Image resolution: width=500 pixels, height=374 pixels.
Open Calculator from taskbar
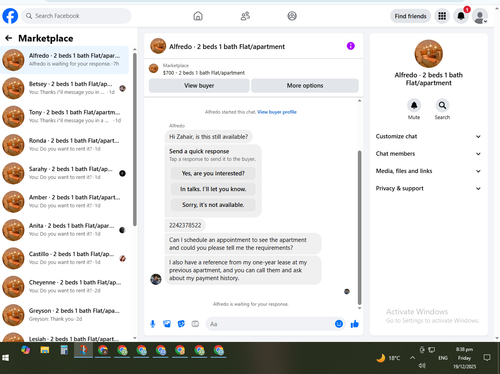pyautogui.click(x=64, y=350)
